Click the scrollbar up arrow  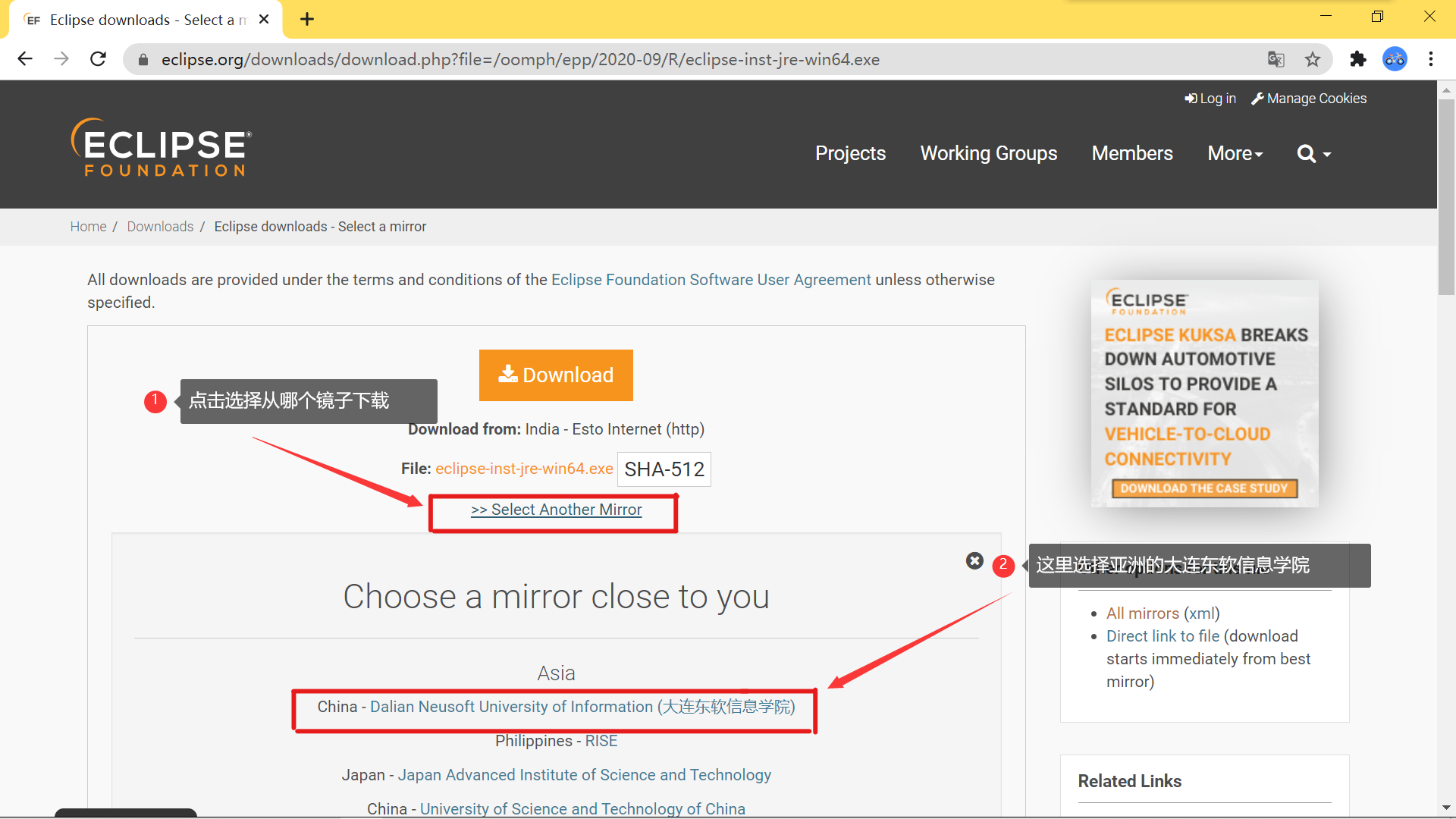point(1446,89)
